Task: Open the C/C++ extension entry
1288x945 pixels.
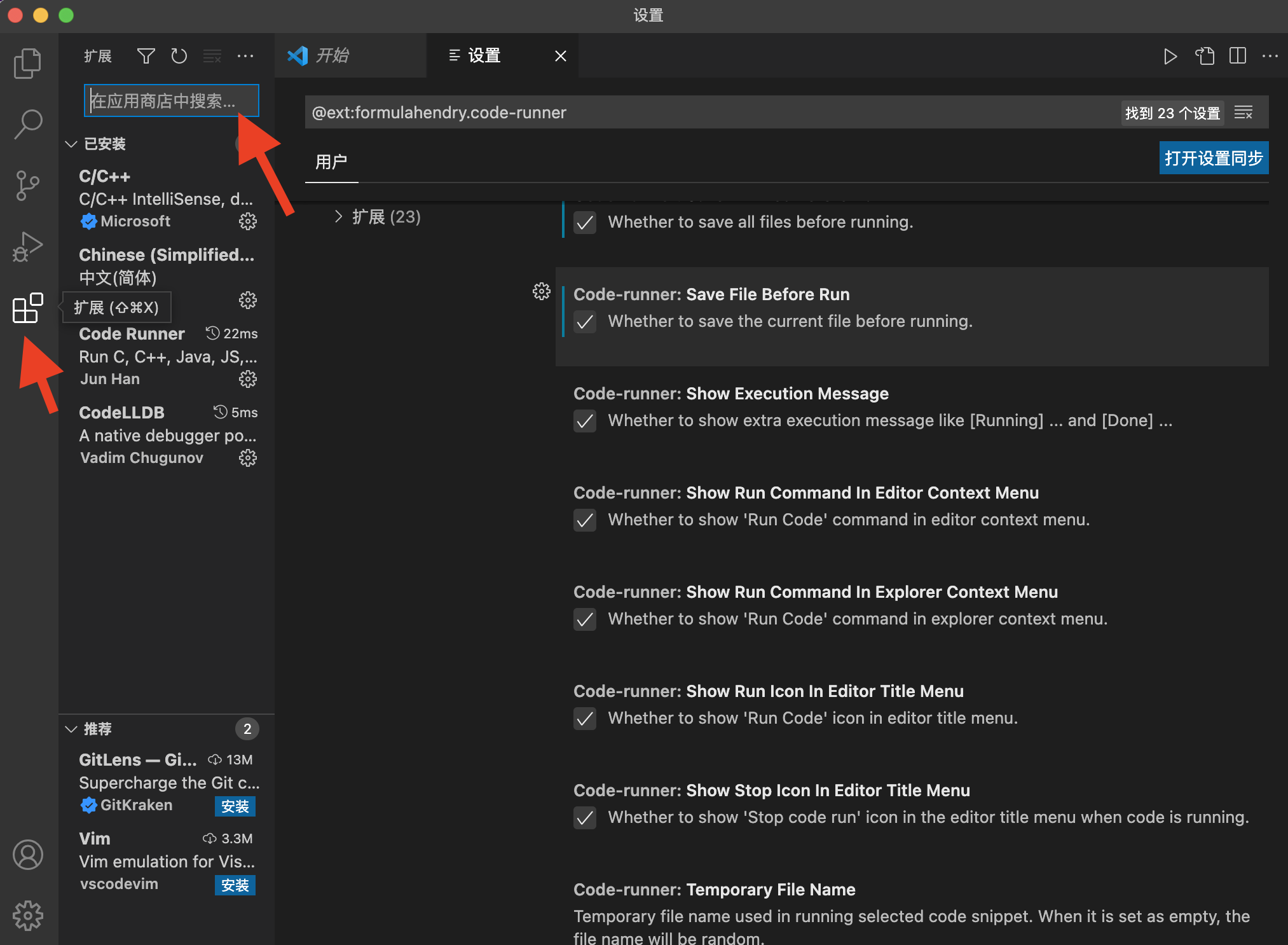Action: tap(167, 199)
